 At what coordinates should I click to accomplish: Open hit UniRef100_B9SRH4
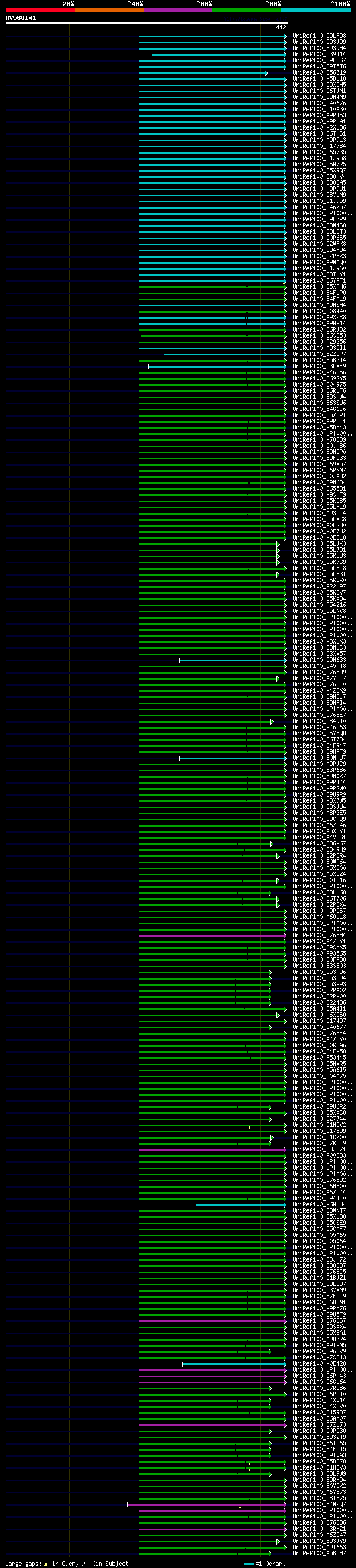(319, 48)
